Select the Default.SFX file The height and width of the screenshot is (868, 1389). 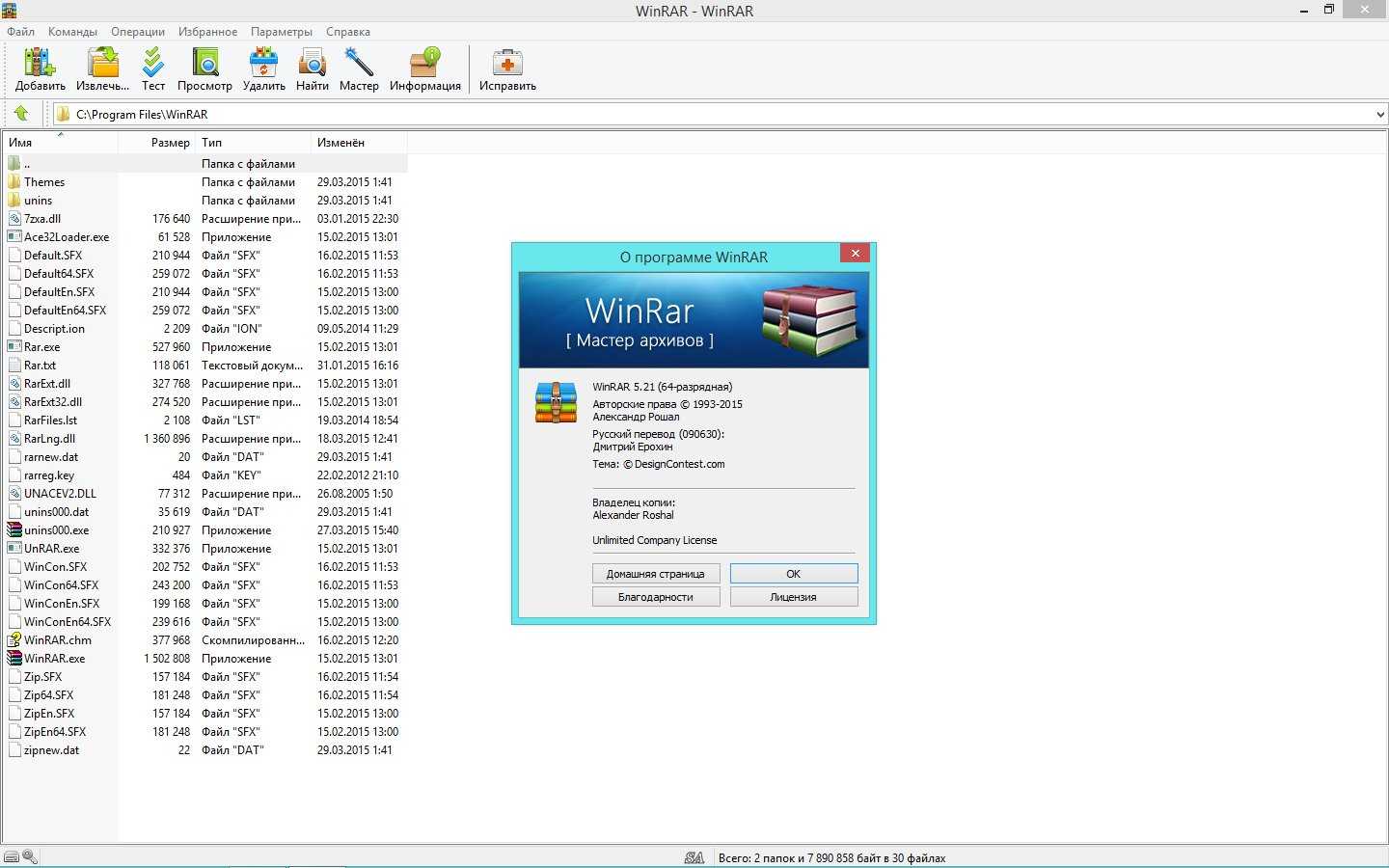[53, 255]
